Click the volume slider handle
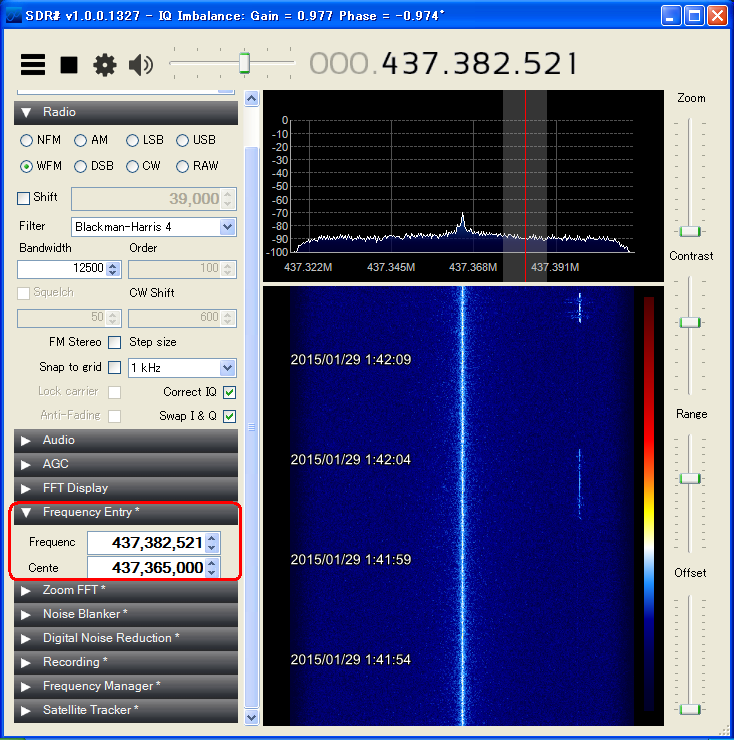The width and height of the screenshot is (734, 740). [x=244, y=62]
